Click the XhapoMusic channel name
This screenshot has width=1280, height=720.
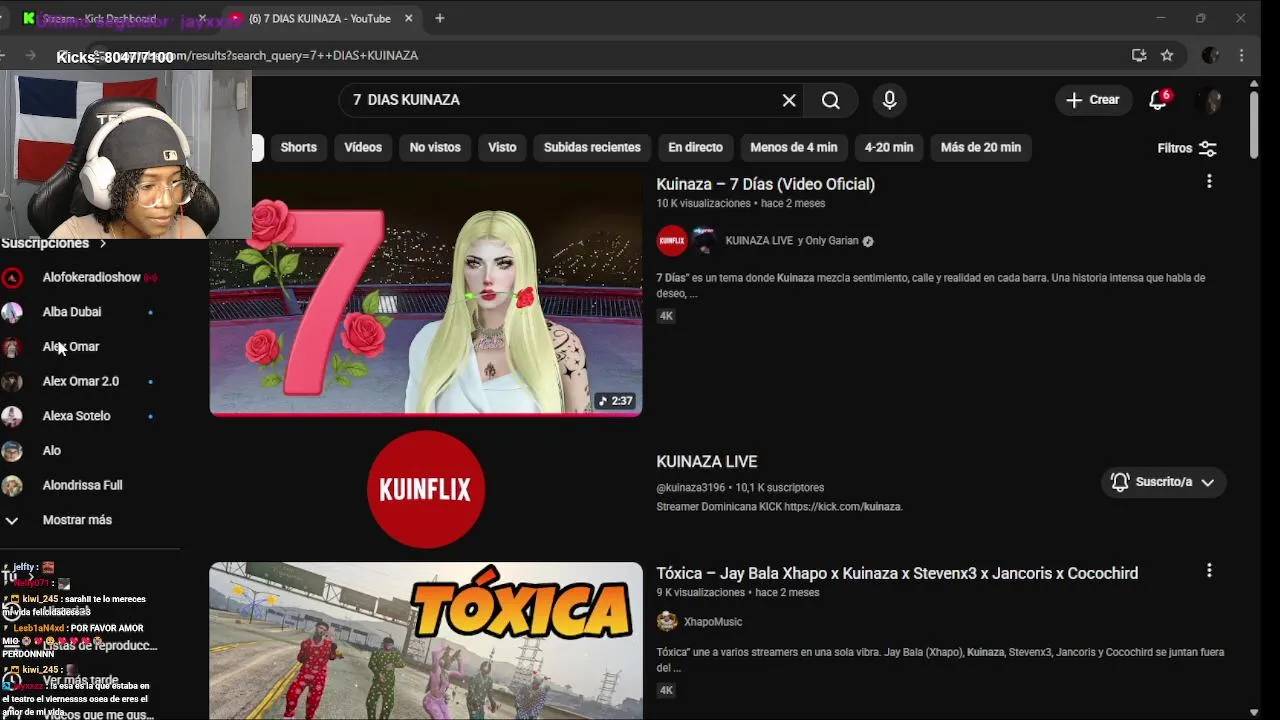(x=713, y=622)
